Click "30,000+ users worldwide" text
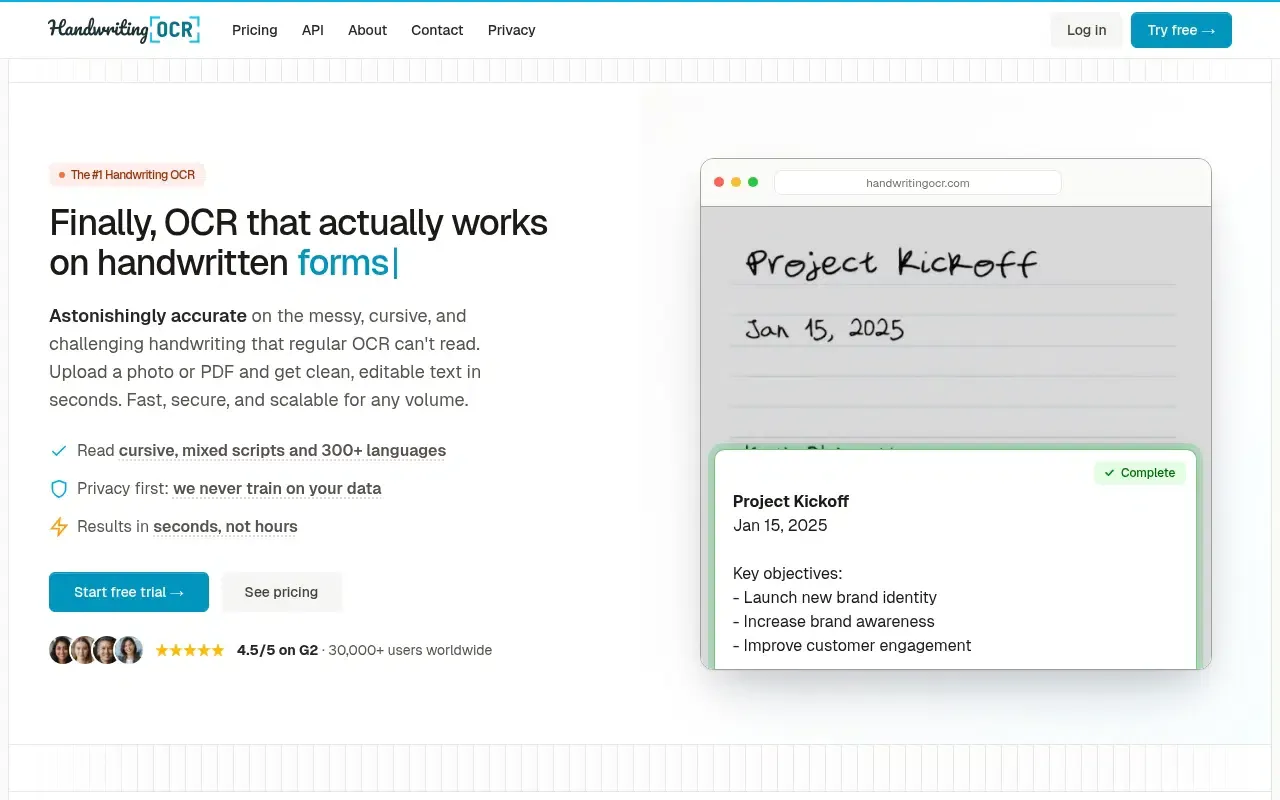This screenshot has width=1280, height=800. [x=410, y=650]
